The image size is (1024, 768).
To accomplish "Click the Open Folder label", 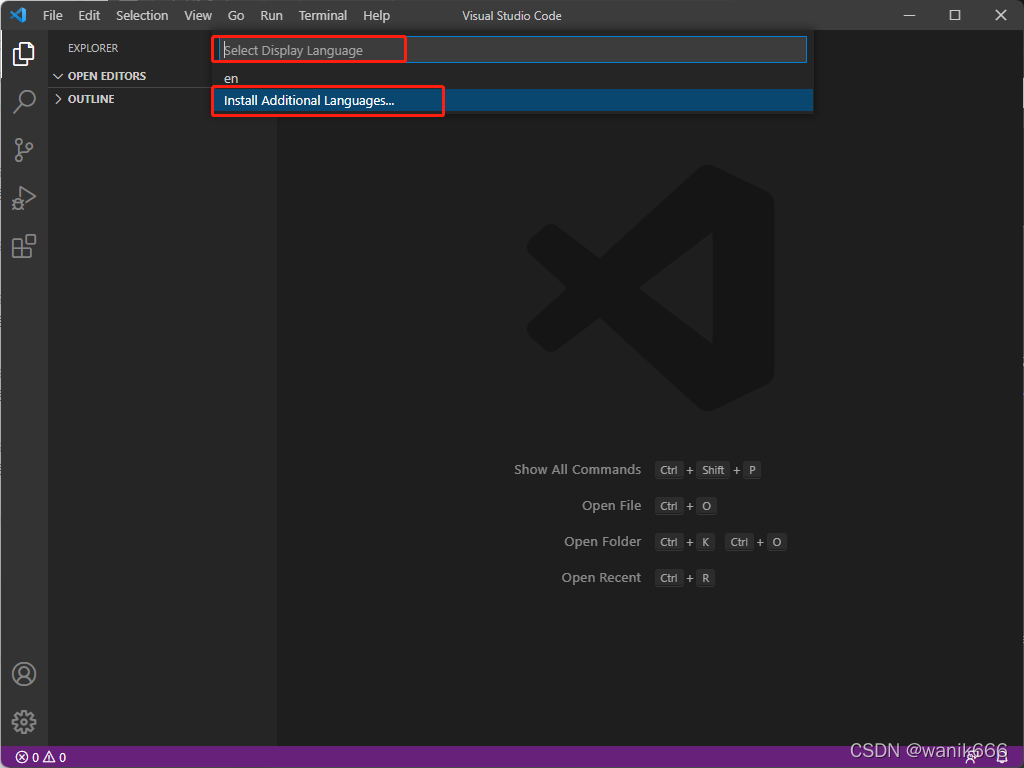I will (x=603, y=541).
